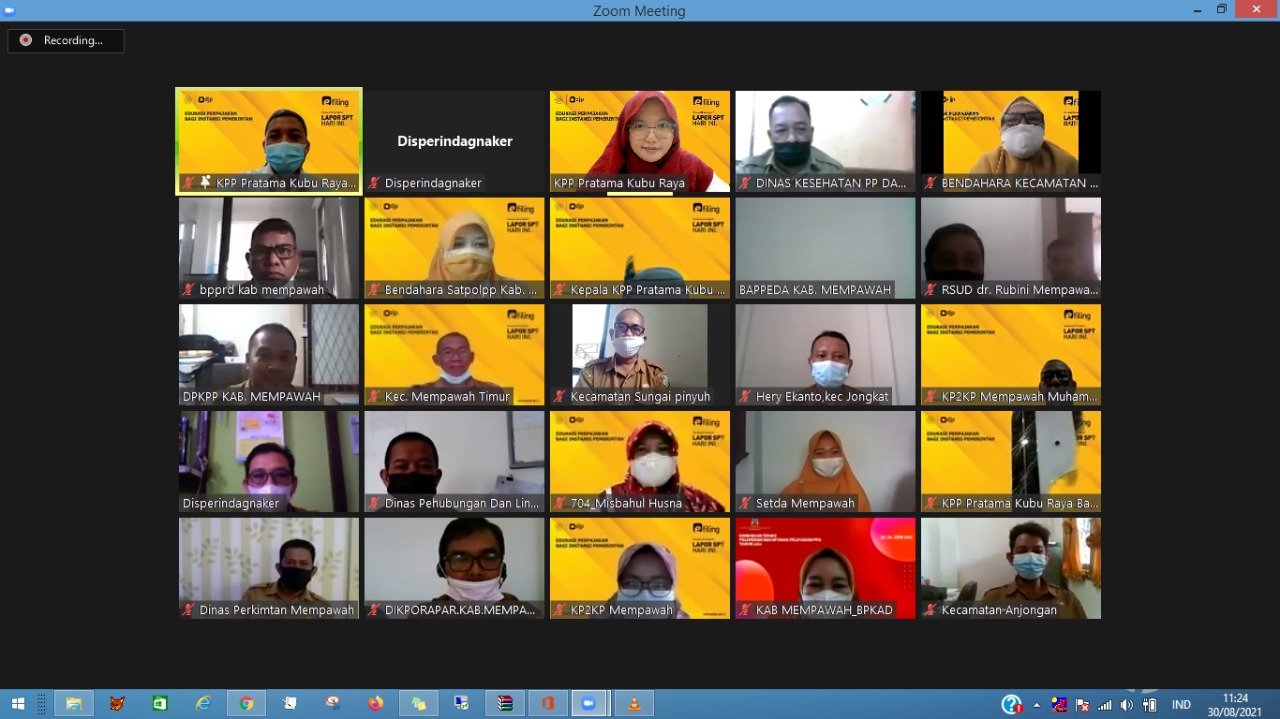Click the Recording... indicator
Image resolution: width=1280 pixels, height=719 pixels.
[66, 41]
